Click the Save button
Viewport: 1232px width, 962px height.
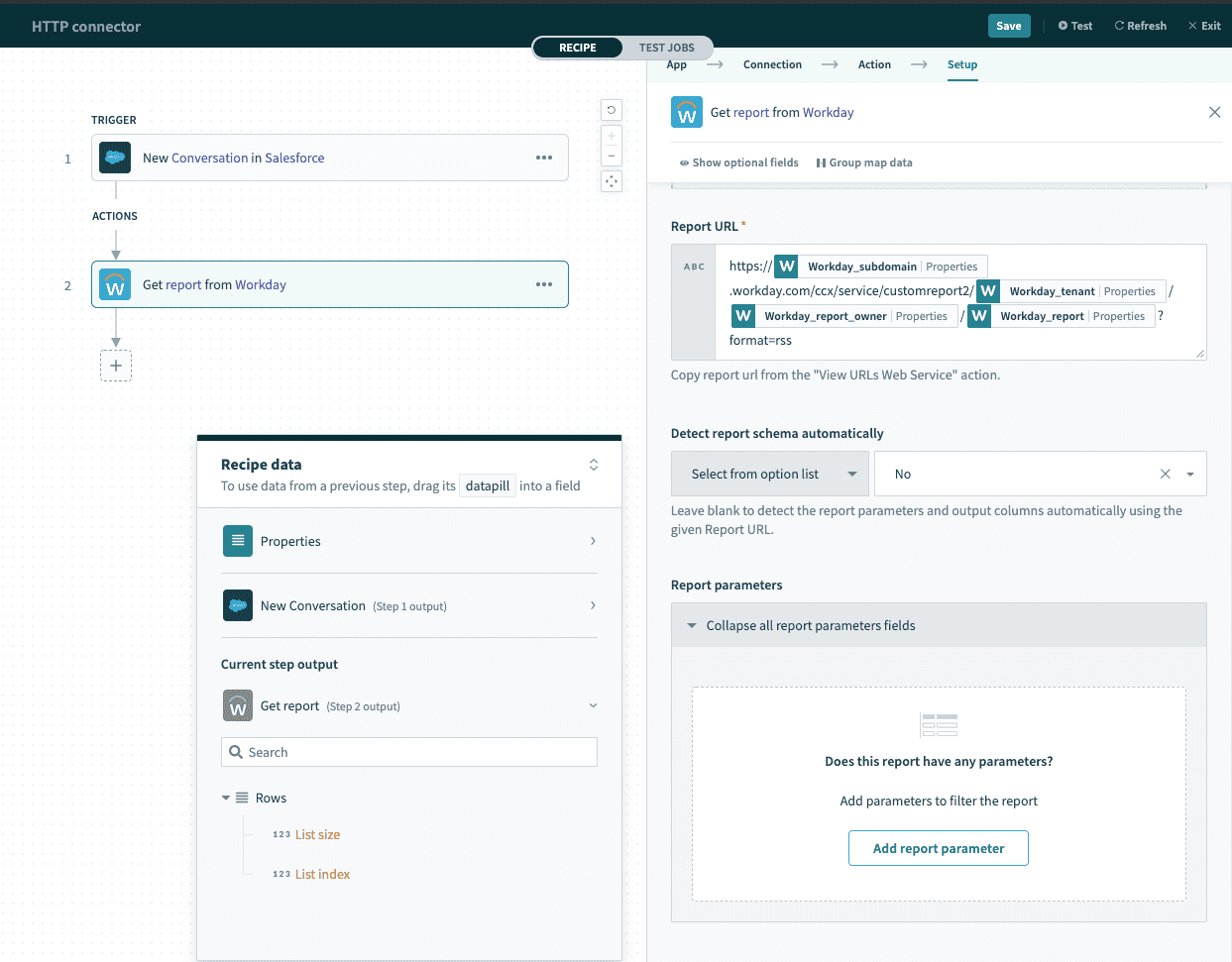[1008, 26]
